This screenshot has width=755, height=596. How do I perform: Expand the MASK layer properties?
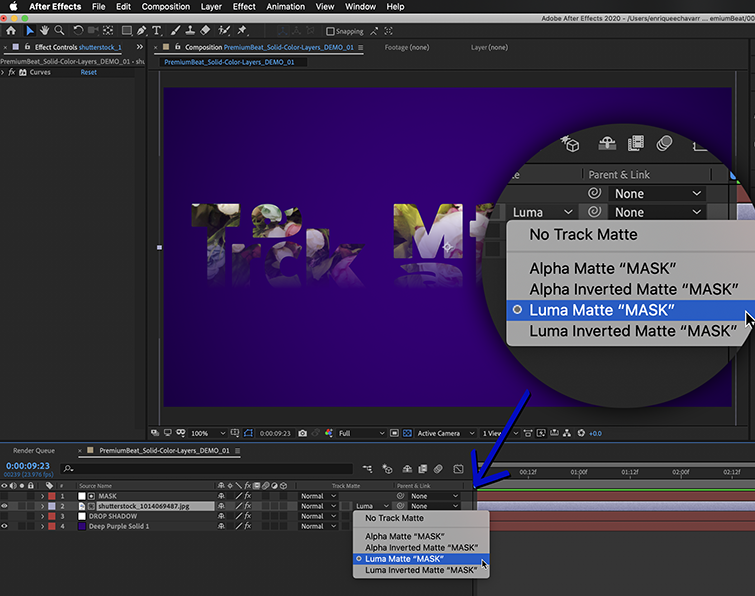click(42, 496)
